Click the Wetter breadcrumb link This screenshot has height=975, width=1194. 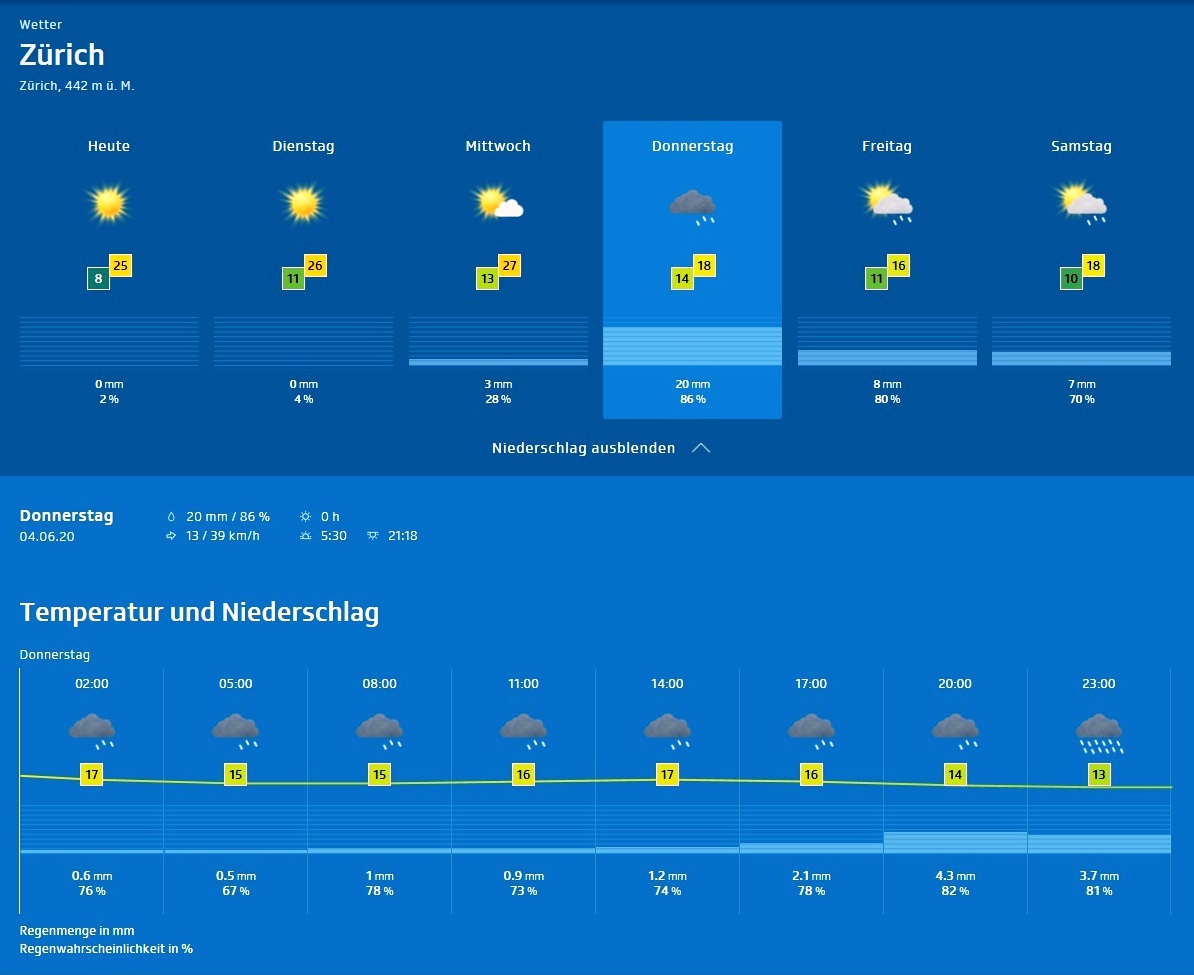(x=40, y=24)
